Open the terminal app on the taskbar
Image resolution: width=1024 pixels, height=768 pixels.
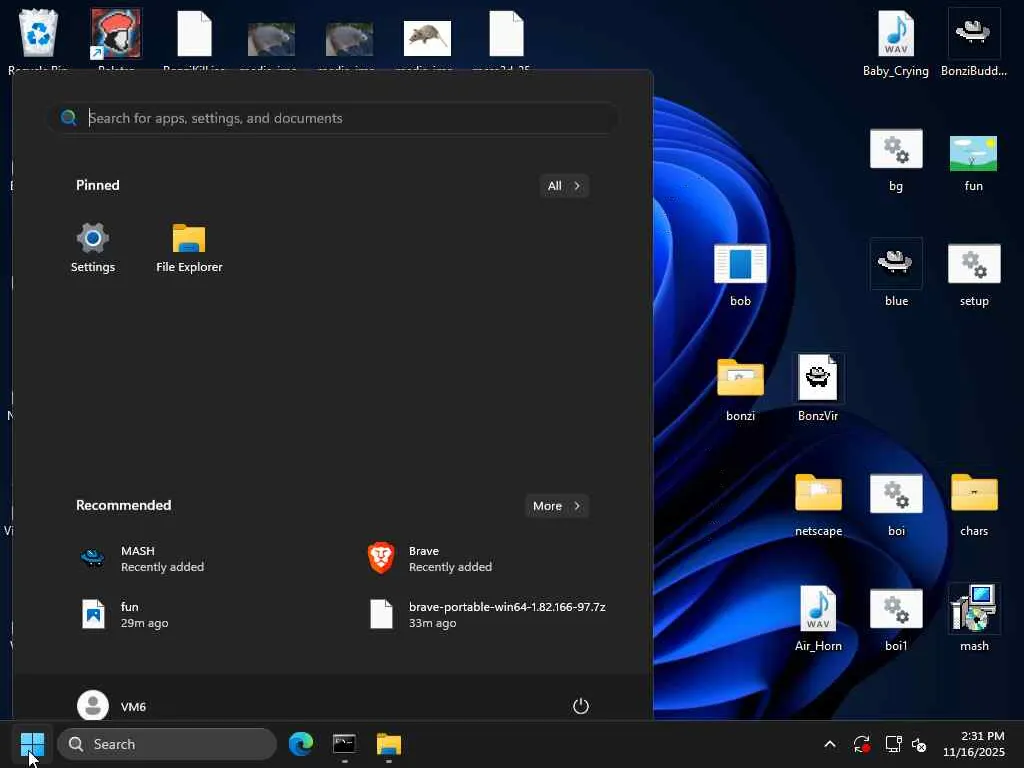[344, 744]
